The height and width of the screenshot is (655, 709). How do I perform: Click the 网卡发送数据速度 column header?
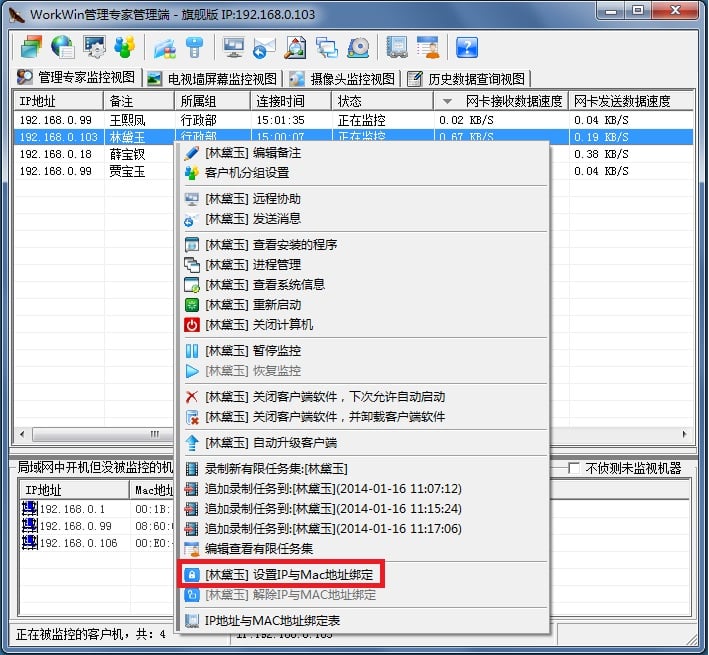pyautogui.click(x=631, y=101)
